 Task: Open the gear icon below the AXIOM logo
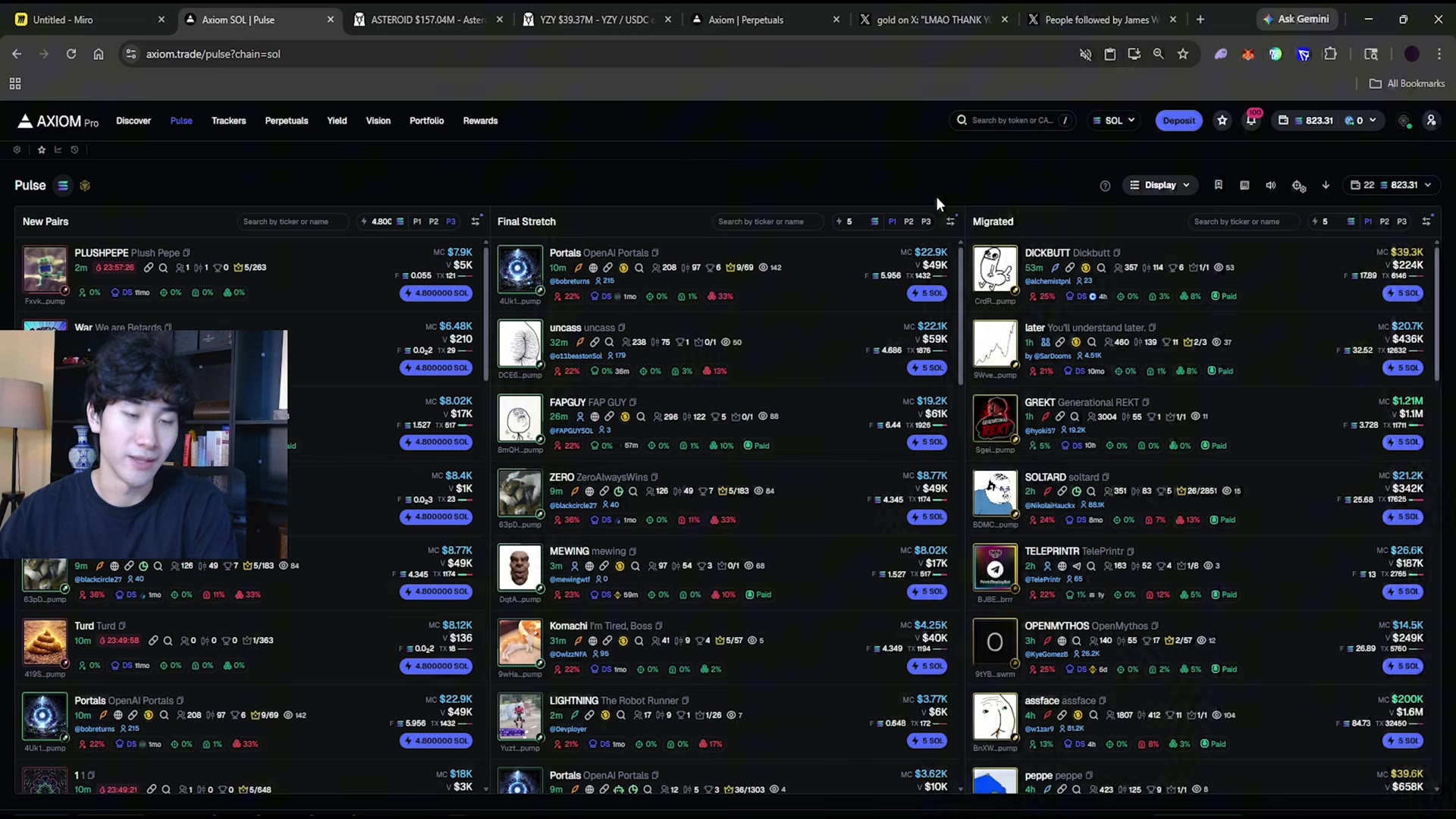click(17, 150)
